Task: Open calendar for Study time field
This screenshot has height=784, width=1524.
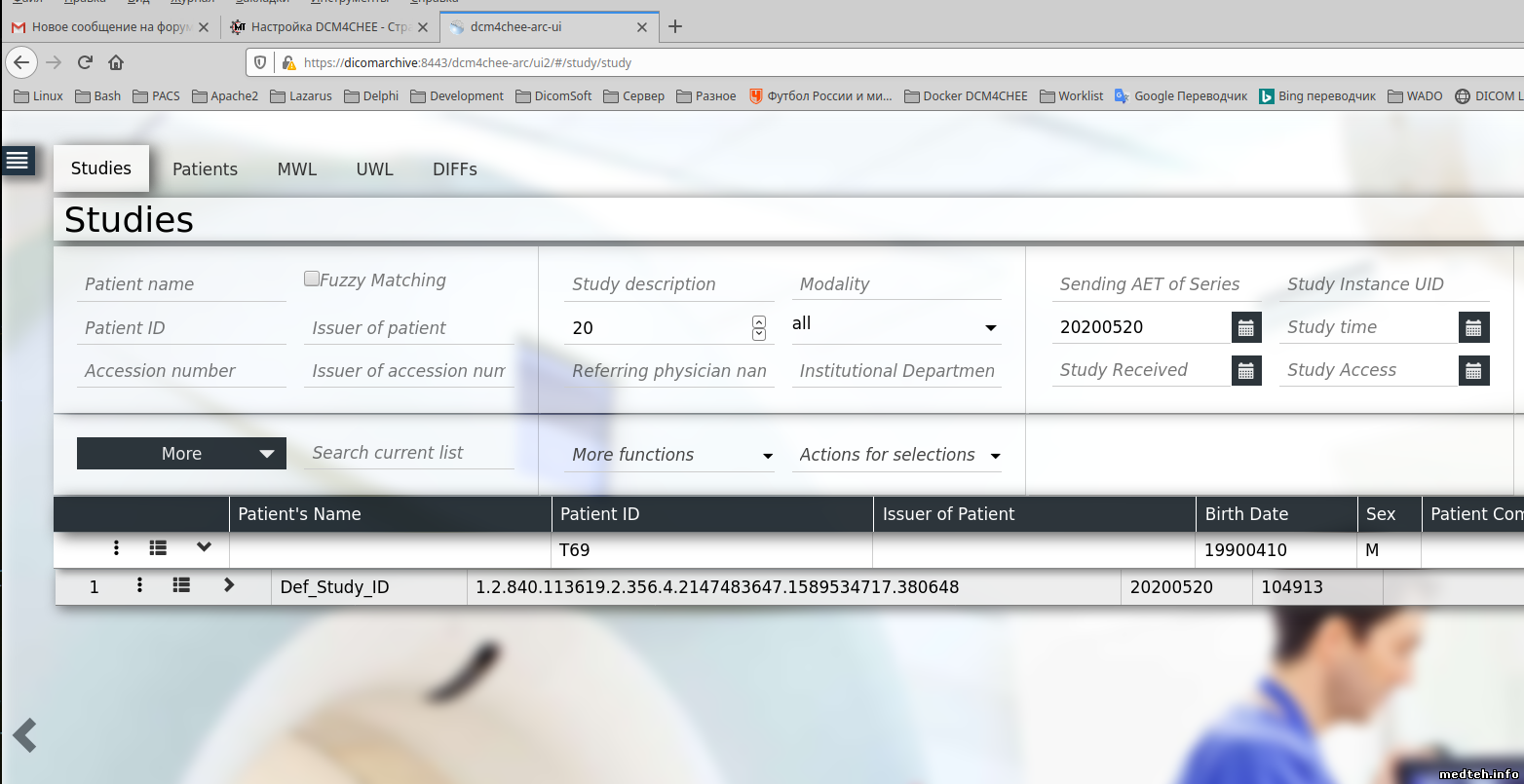Action: tap(1473, 328)
